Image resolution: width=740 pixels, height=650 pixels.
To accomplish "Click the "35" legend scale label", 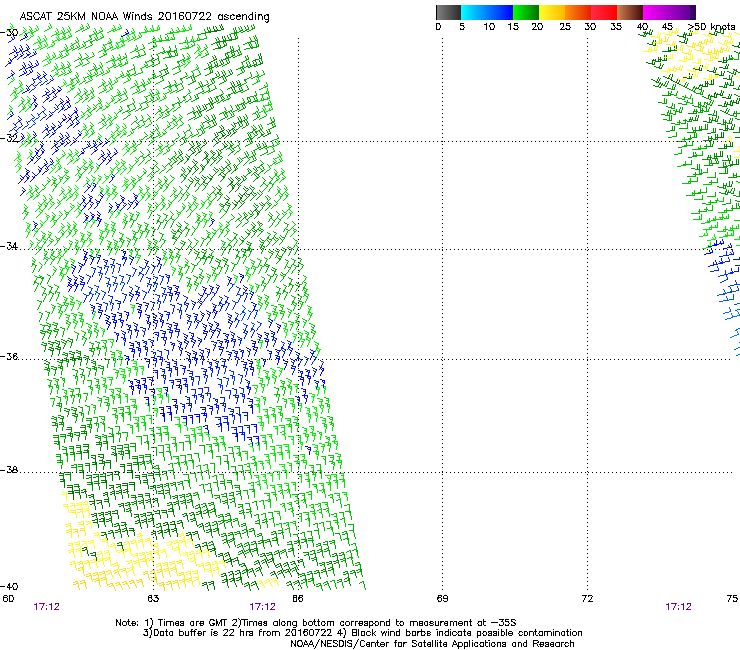I will (616, 27).
